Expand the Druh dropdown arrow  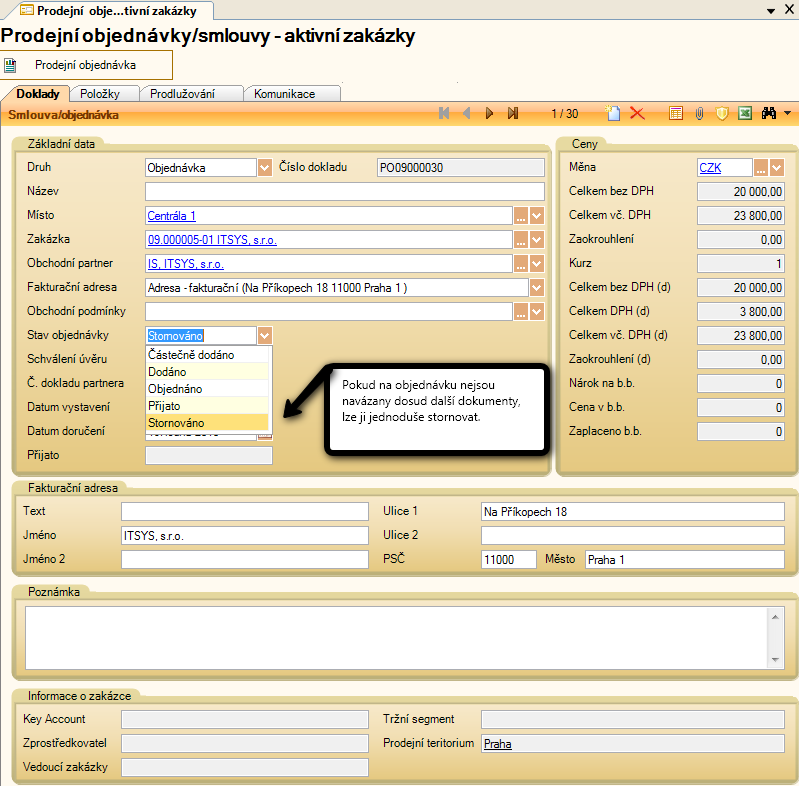coord(265,167)
